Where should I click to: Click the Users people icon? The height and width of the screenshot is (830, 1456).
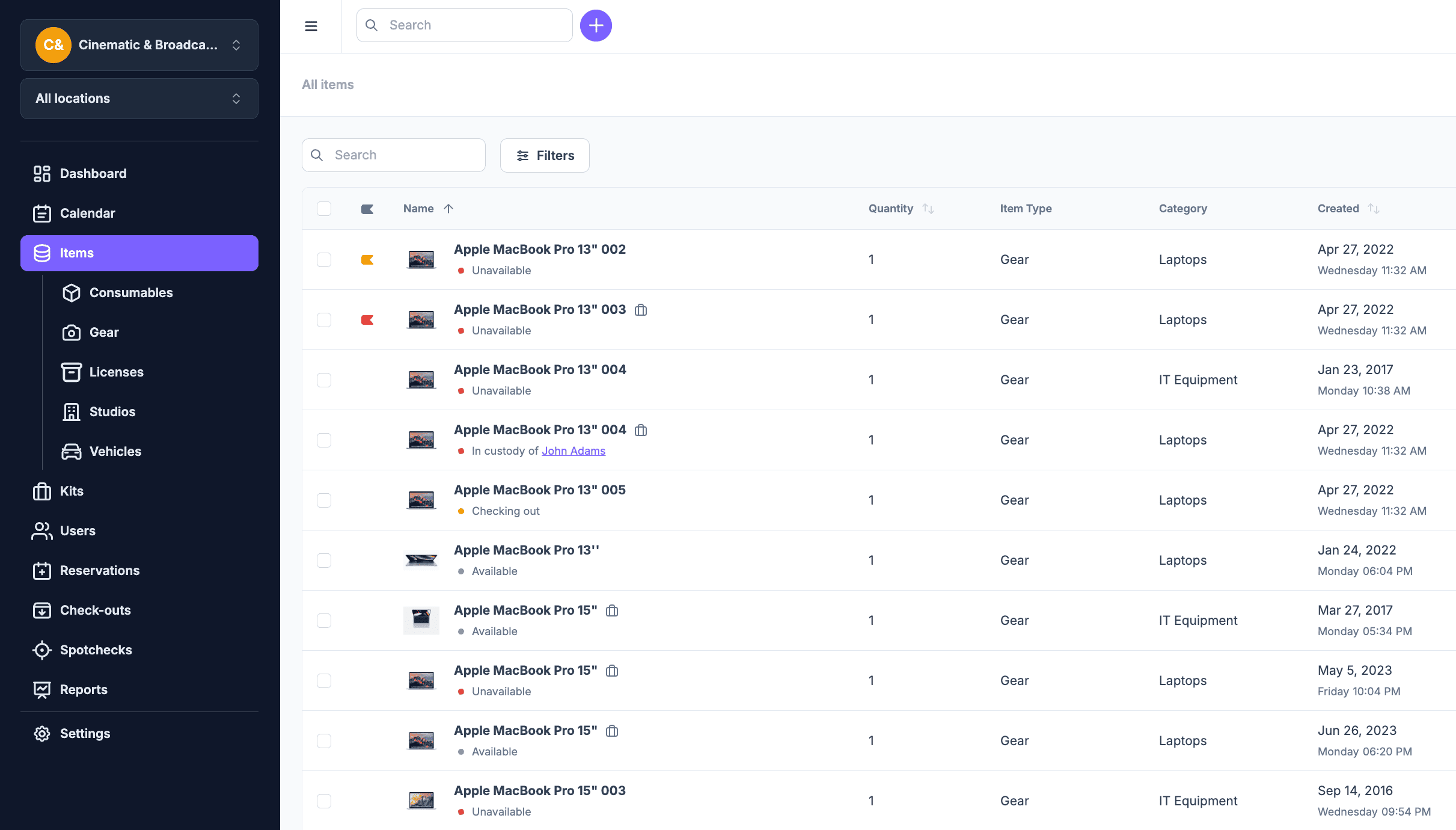coord(42,531)
